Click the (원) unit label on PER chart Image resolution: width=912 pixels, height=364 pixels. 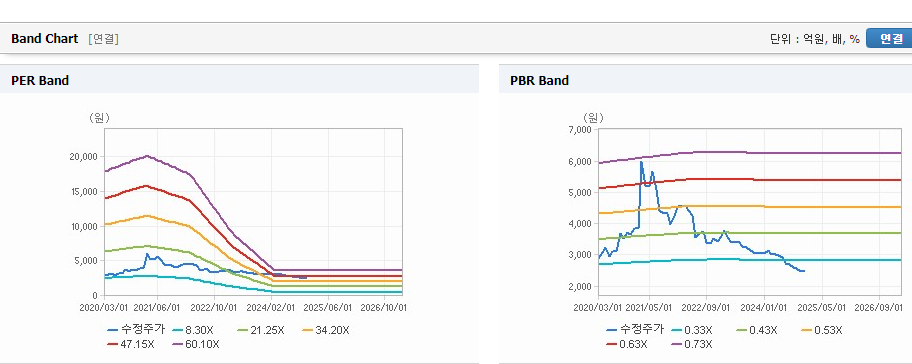click(x=99, y=118)
